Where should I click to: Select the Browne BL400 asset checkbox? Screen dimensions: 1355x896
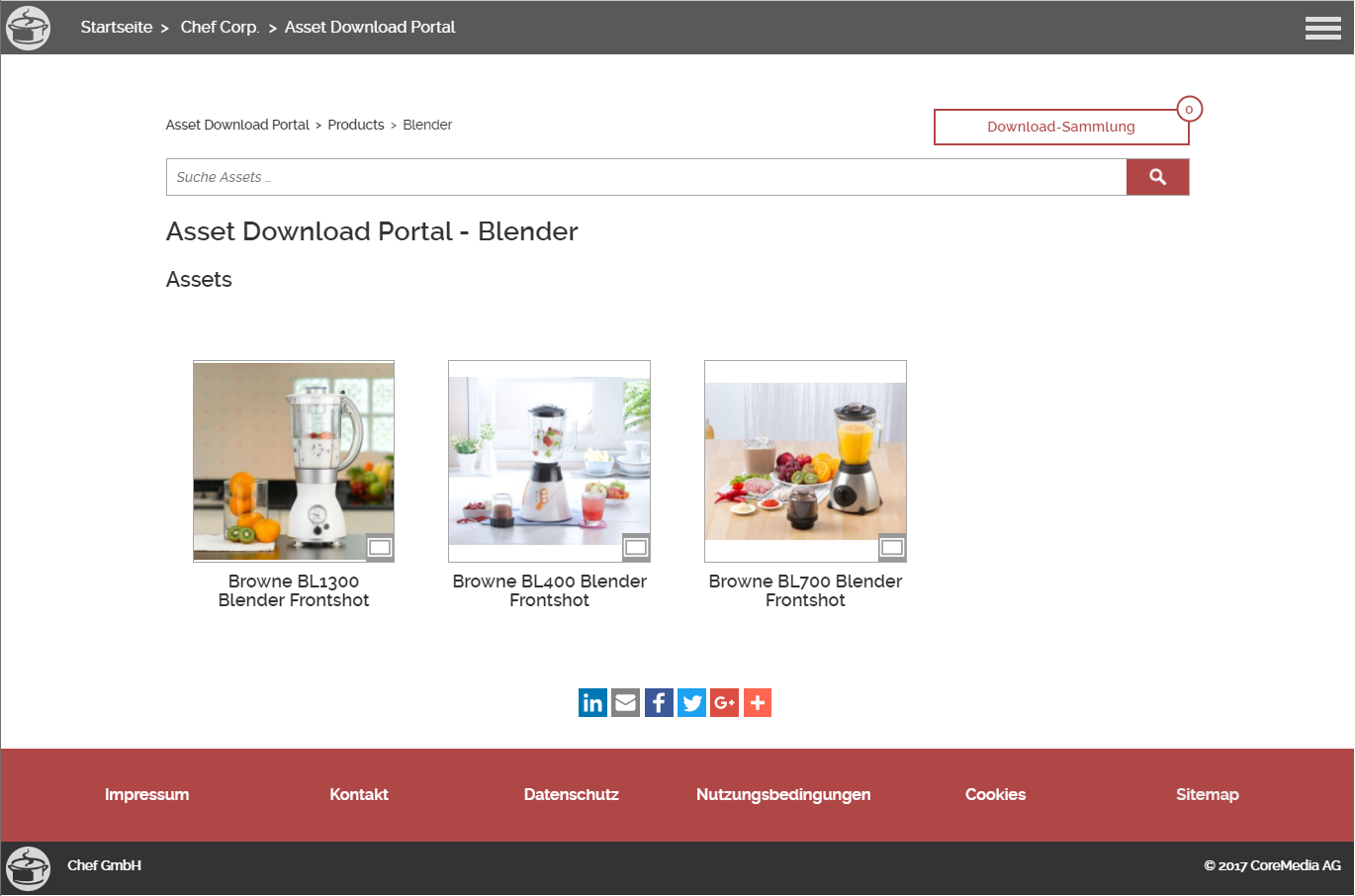coord(636,546)
